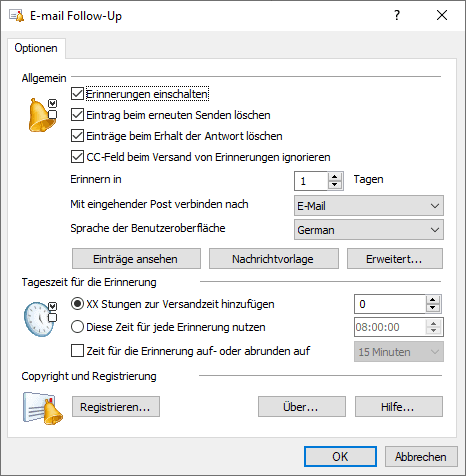This screenshot has width=466, height=476.
Task: Expand the Sprache der Benutzeroberfläche dropdown
Action: [x=369, y=230]
